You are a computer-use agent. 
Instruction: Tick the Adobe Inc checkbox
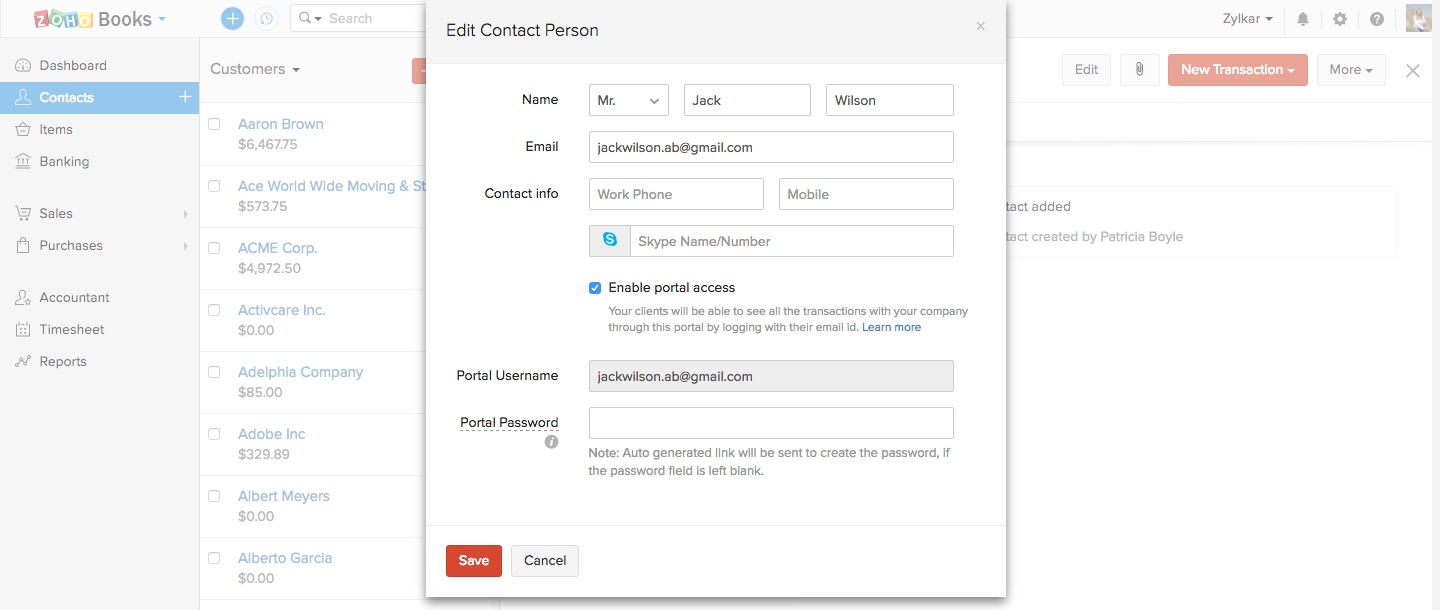(x=214, y=434)
